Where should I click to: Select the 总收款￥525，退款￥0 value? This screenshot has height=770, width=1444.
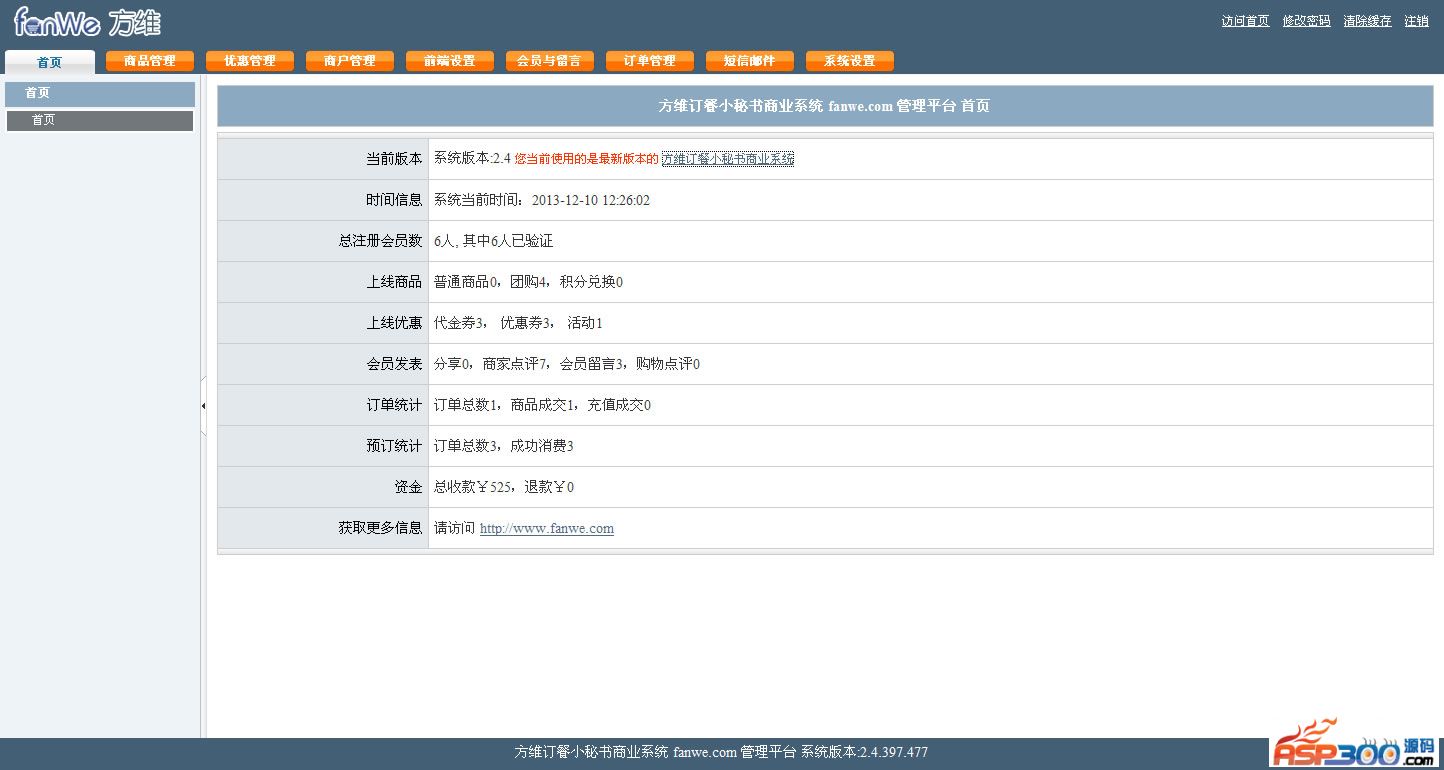tap(504, 487)
